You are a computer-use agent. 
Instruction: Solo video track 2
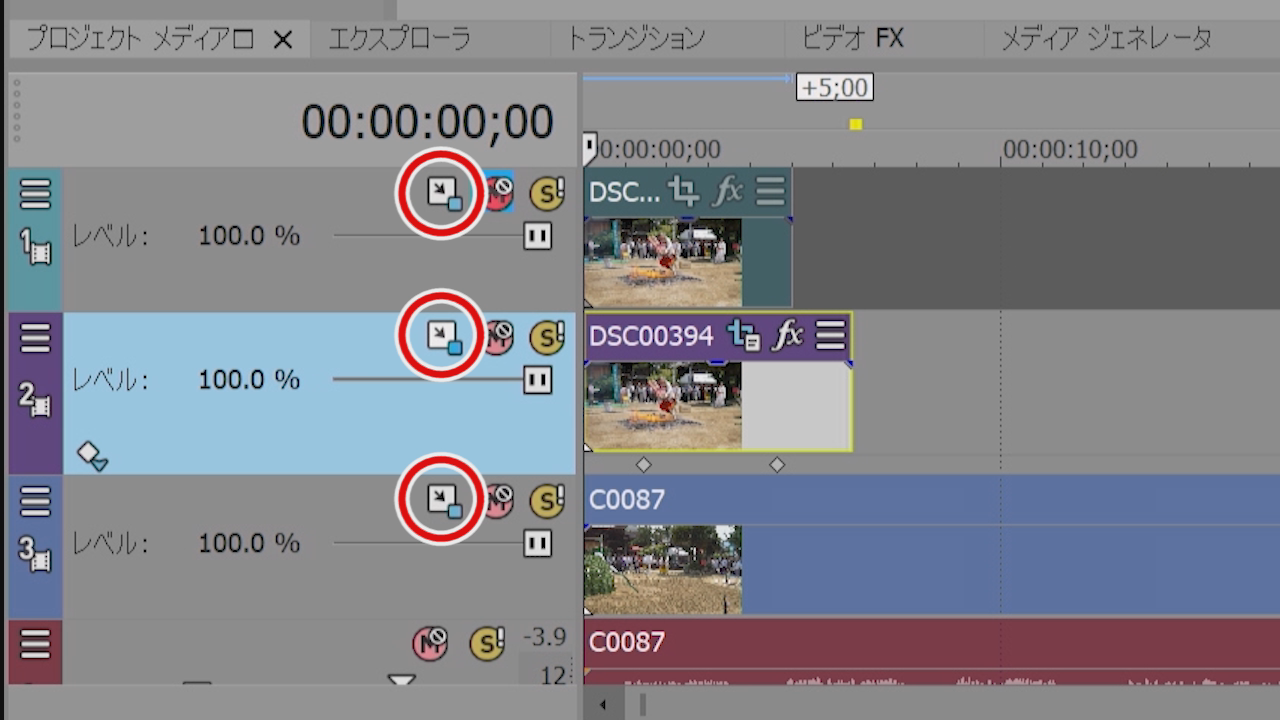(x=547, y=337)
